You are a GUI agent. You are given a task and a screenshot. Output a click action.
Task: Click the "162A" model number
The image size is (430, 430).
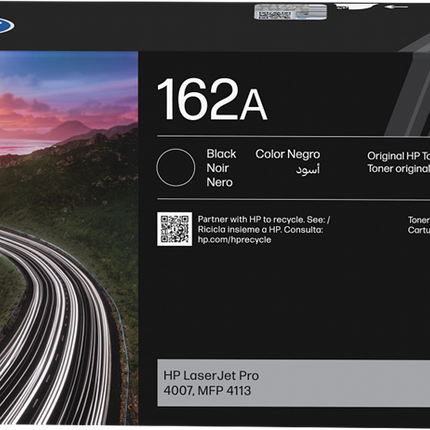[212, 99]
